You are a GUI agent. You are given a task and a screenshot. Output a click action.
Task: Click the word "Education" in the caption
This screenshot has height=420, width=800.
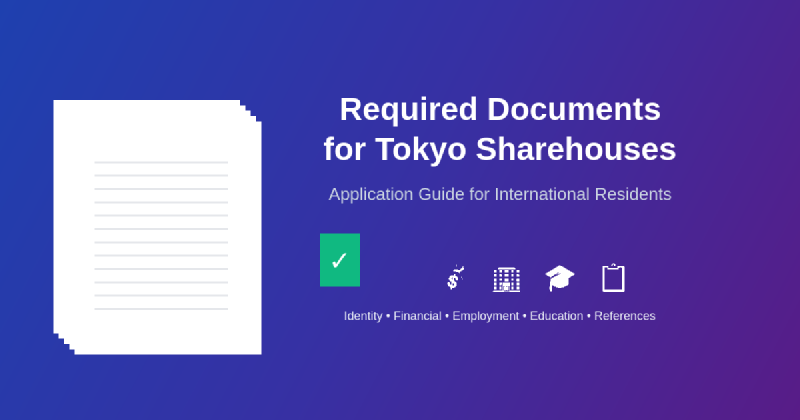click(556, 316)
